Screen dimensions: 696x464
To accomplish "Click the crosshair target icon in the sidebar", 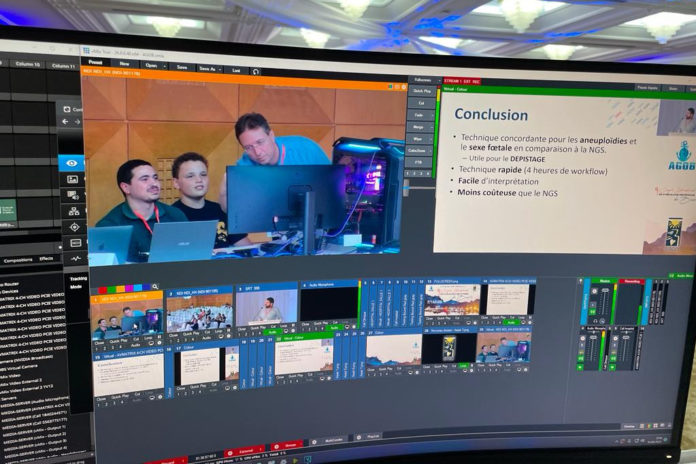I will point(73,227).
